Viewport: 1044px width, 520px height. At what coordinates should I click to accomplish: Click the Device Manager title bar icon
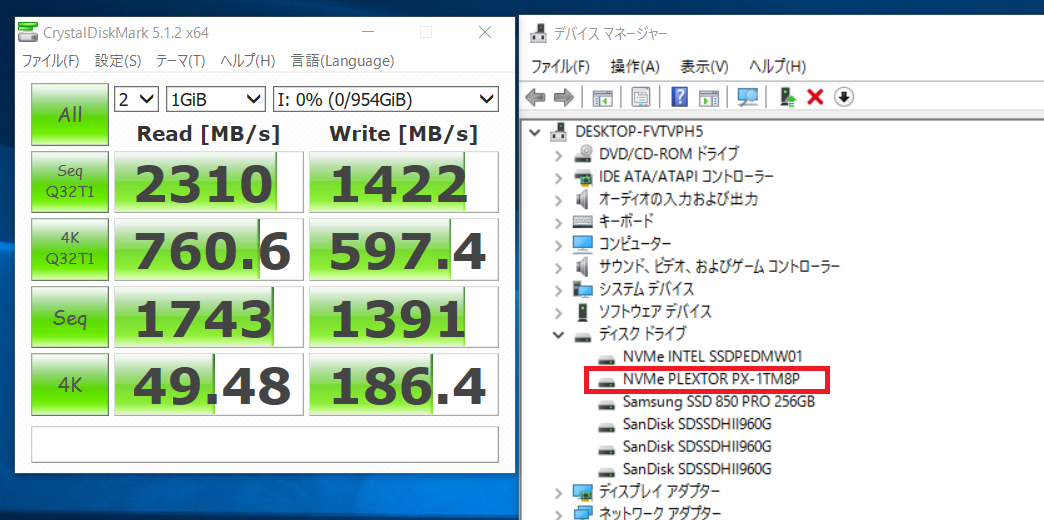click(x=539, y=33)
